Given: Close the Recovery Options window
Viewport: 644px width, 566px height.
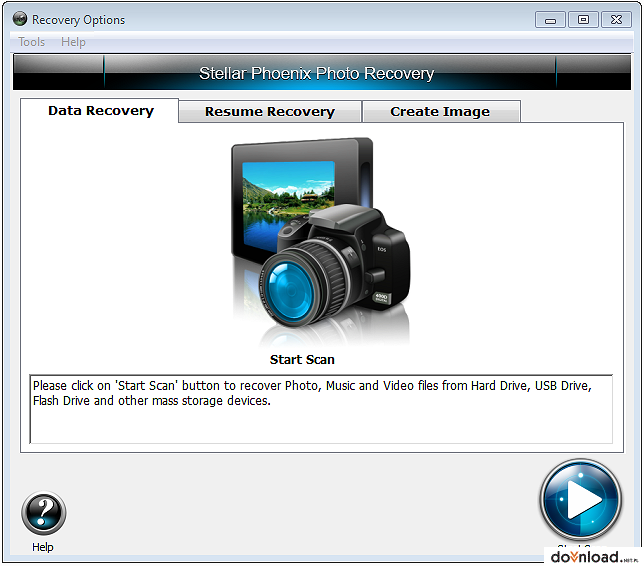Looking at the screenshot, I should [616, 20].
